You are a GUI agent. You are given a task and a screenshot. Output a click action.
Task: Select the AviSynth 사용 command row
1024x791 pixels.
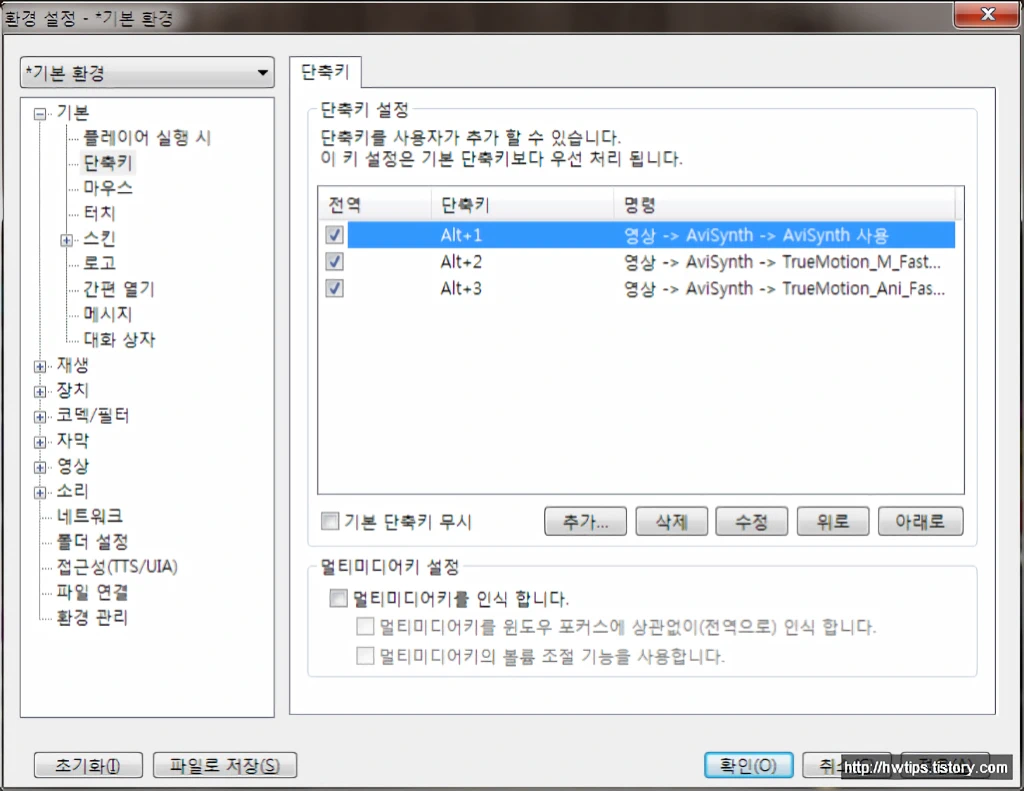click(x=756, y=234)
